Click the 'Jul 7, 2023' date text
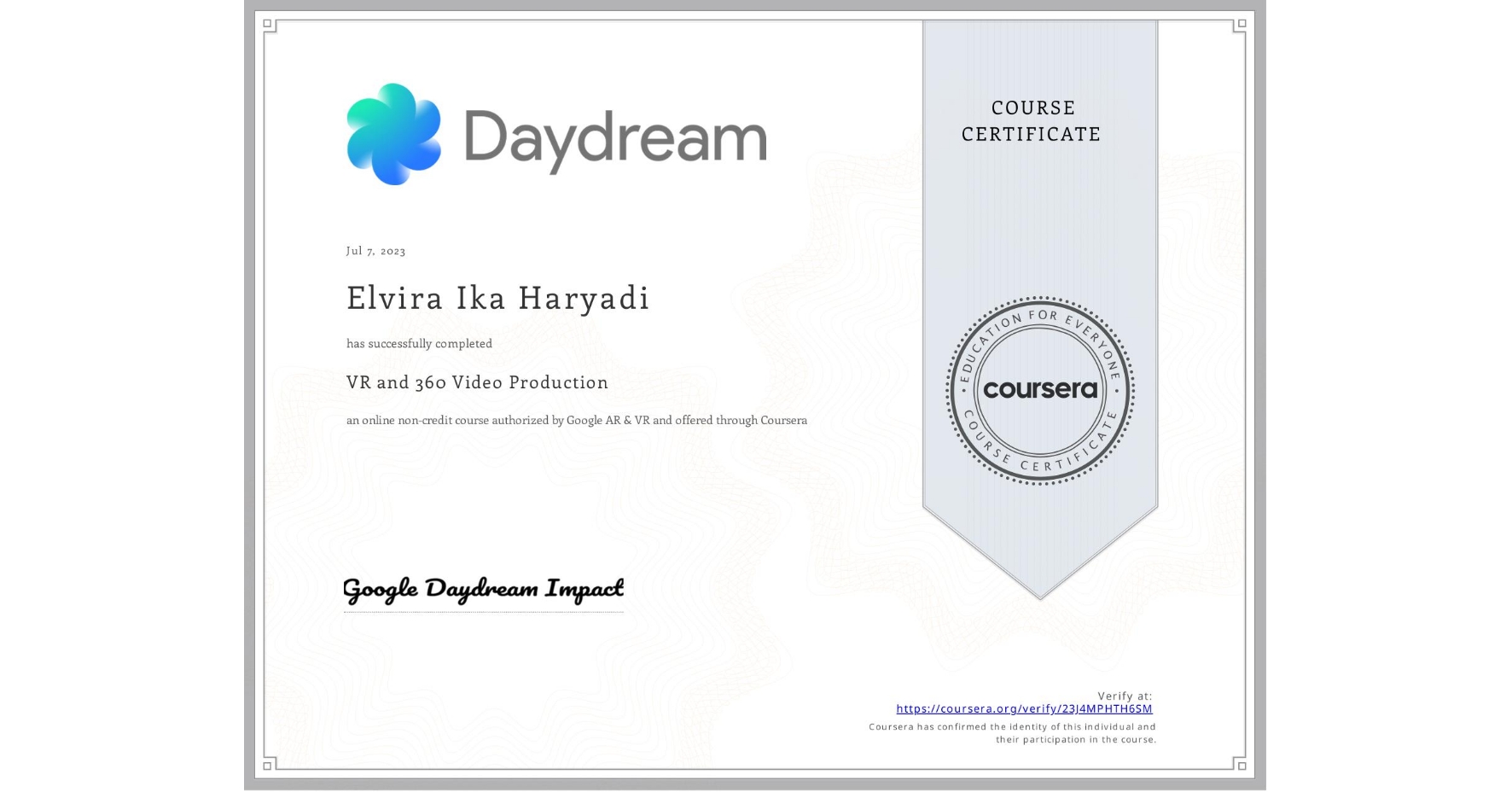This screenshot has height=792, width=1512. pos(375,251)
